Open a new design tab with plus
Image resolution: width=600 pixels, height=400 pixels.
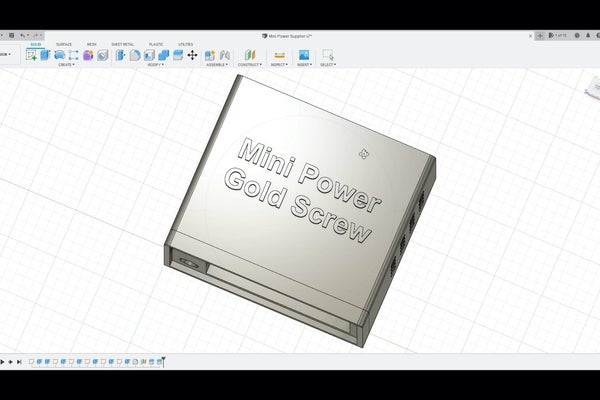[x=540, y=36]
